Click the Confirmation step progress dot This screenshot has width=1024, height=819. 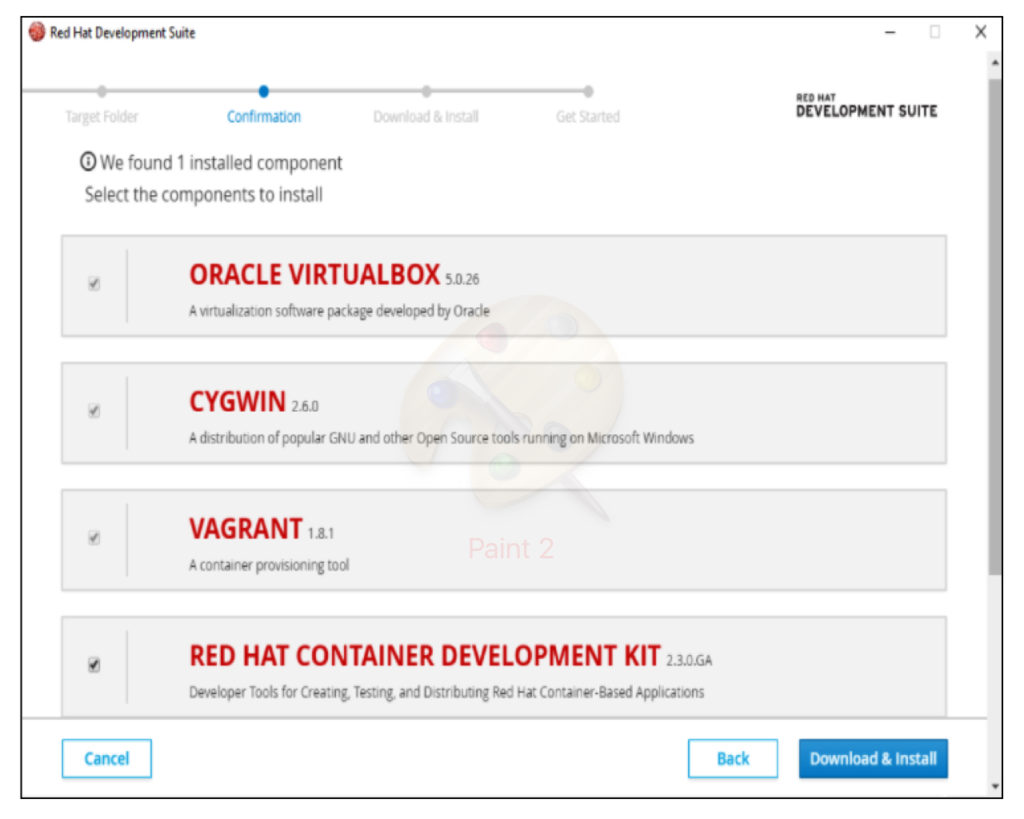pyautogui.click(x=264, y=91)
